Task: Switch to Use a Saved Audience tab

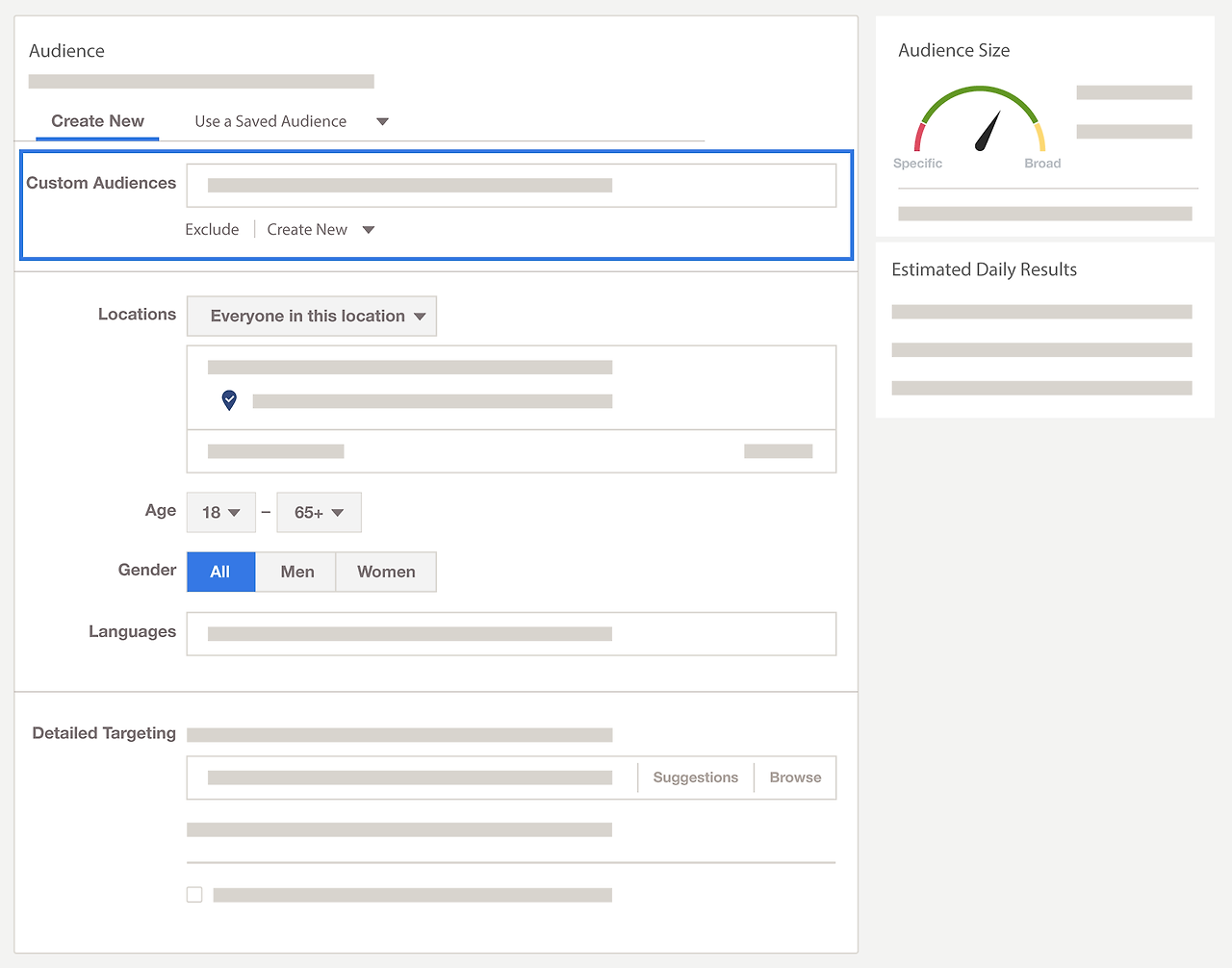Action: [270, 121]
